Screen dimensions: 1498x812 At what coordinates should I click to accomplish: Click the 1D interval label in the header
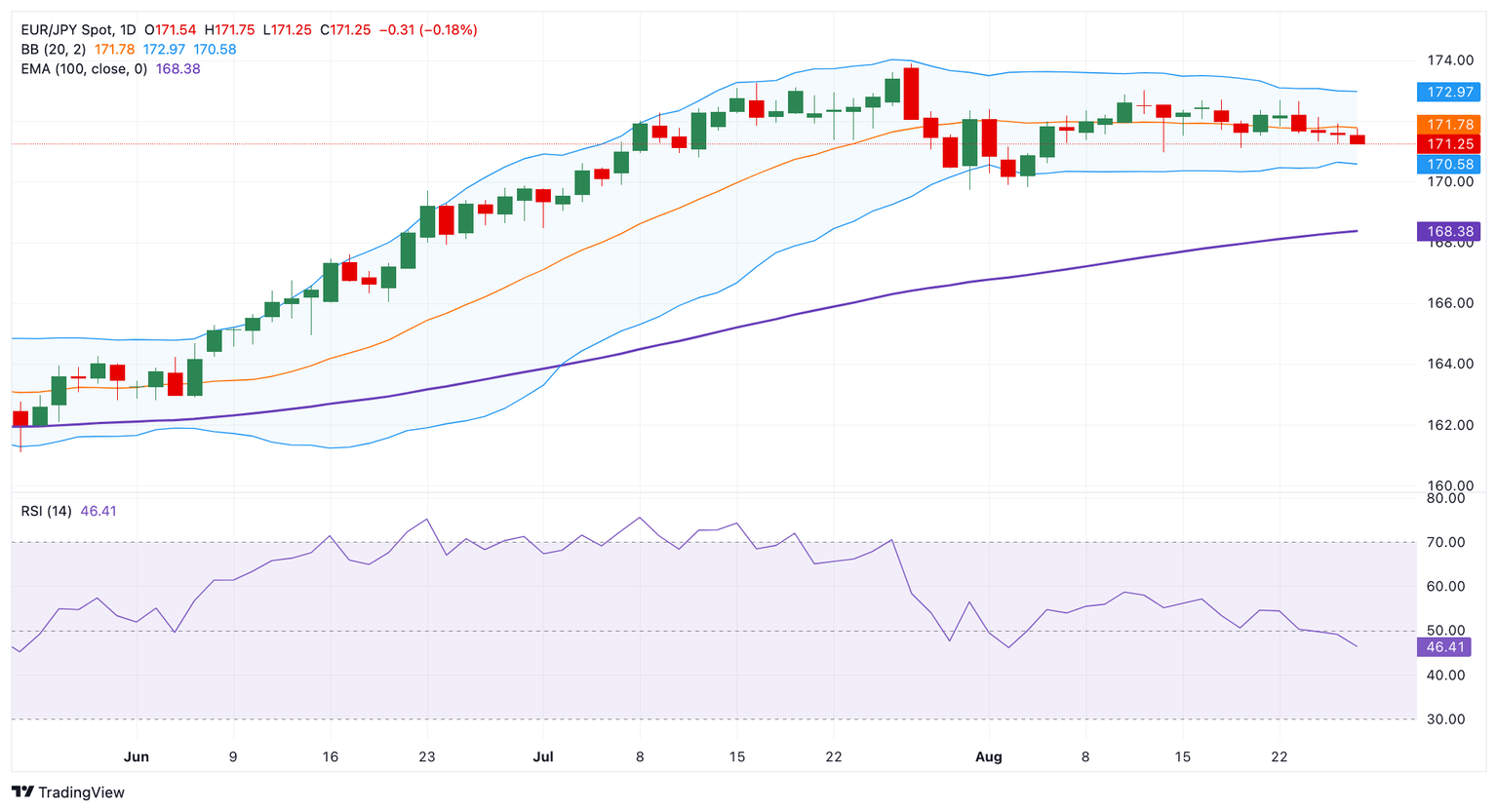pos(128,30)
